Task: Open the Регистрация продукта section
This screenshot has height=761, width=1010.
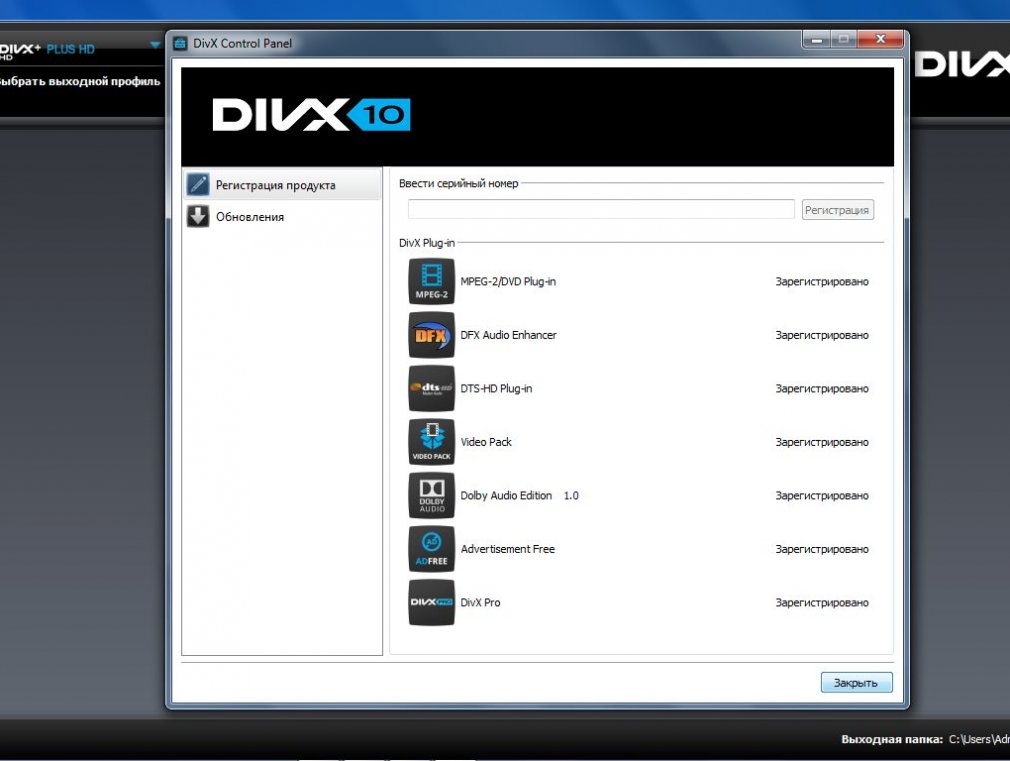Action: coord(283,185)
